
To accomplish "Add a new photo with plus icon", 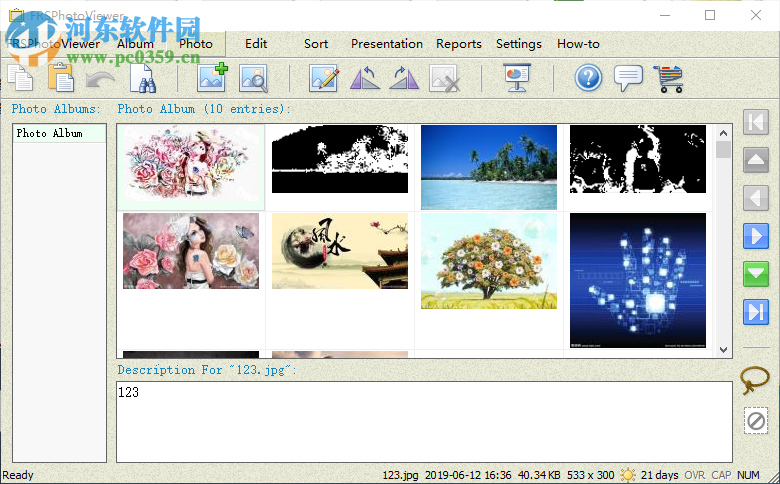I will pyautogui.click(x=212, y=78).
